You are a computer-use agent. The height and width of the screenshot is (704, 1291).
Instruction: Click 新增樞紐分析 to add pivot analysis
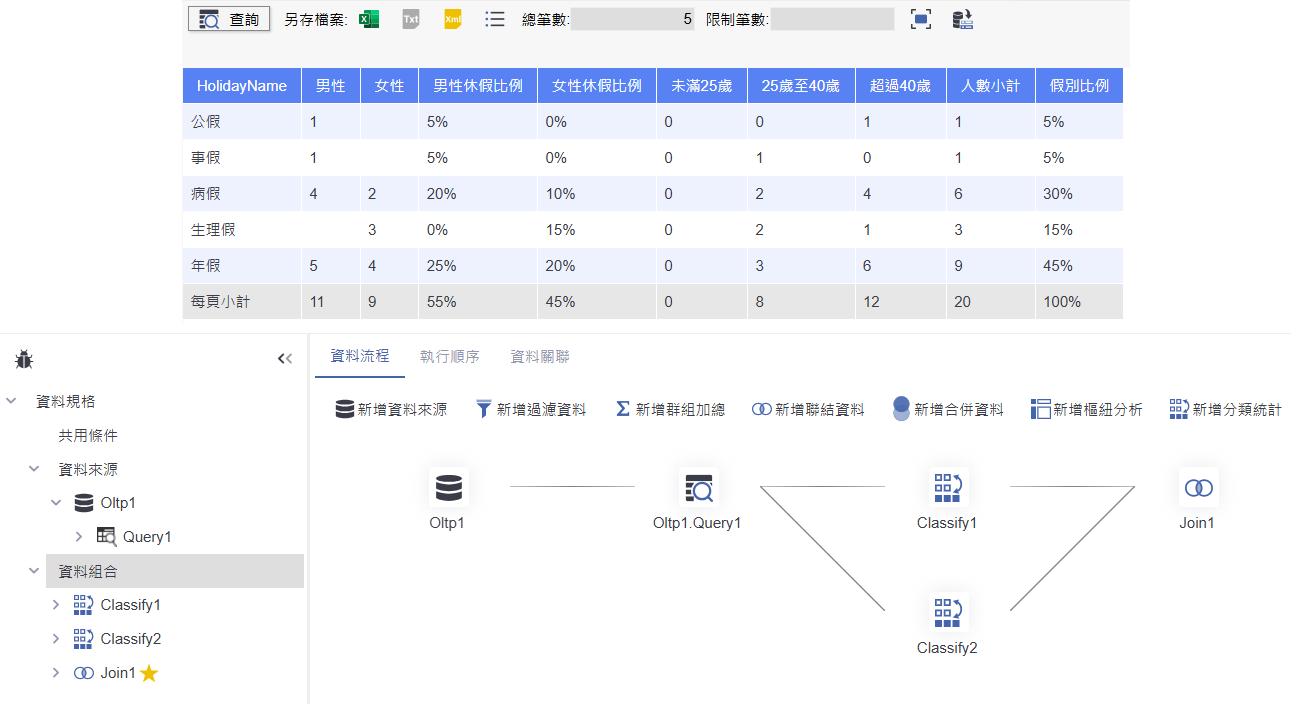click(x=1086, y=409)
